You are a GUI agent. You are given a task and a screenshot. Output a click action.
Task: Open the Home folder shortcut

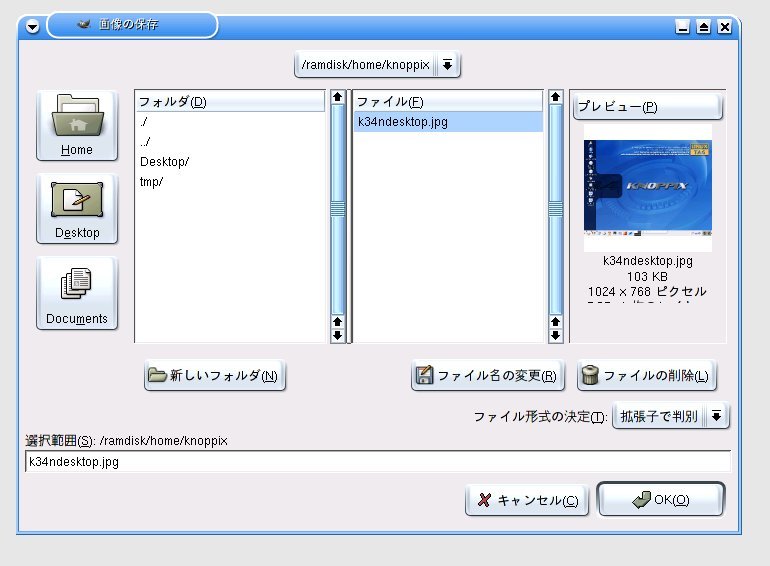[77, 126]
